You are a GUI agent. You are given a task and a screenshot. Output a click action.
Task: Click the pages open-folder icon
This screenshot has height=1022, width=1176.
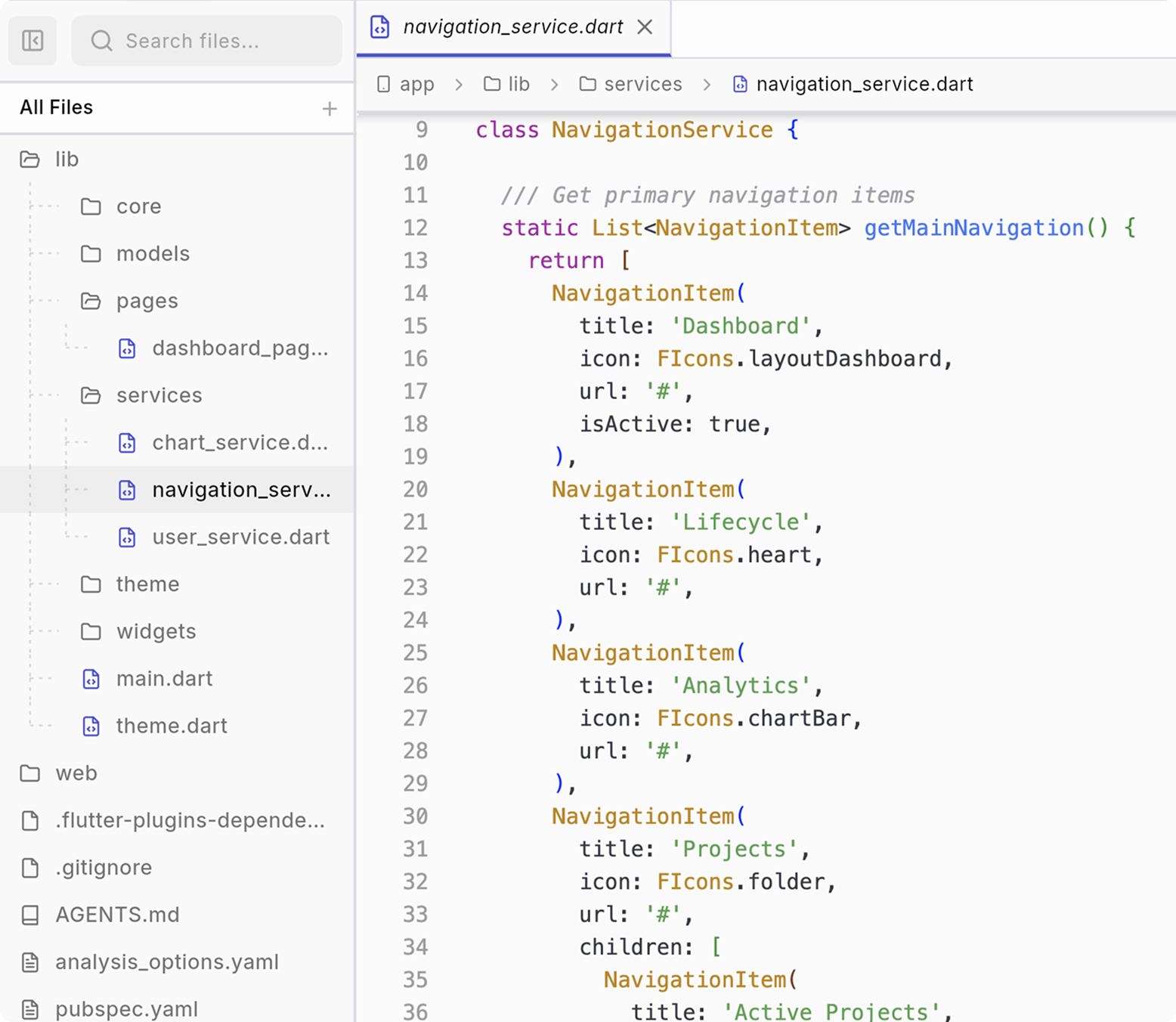[x=91, y=301]
